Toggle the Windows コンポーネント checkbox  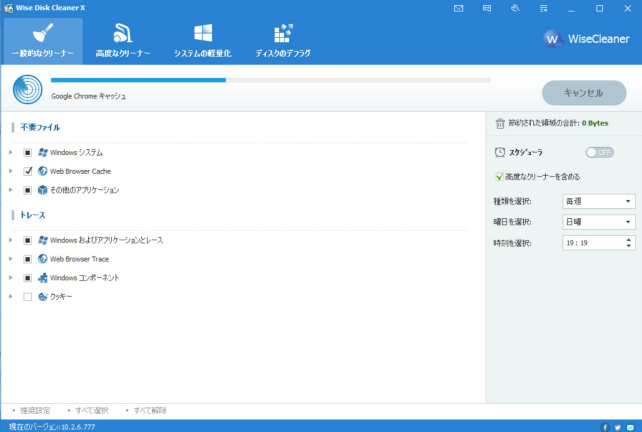pos(27,278)
